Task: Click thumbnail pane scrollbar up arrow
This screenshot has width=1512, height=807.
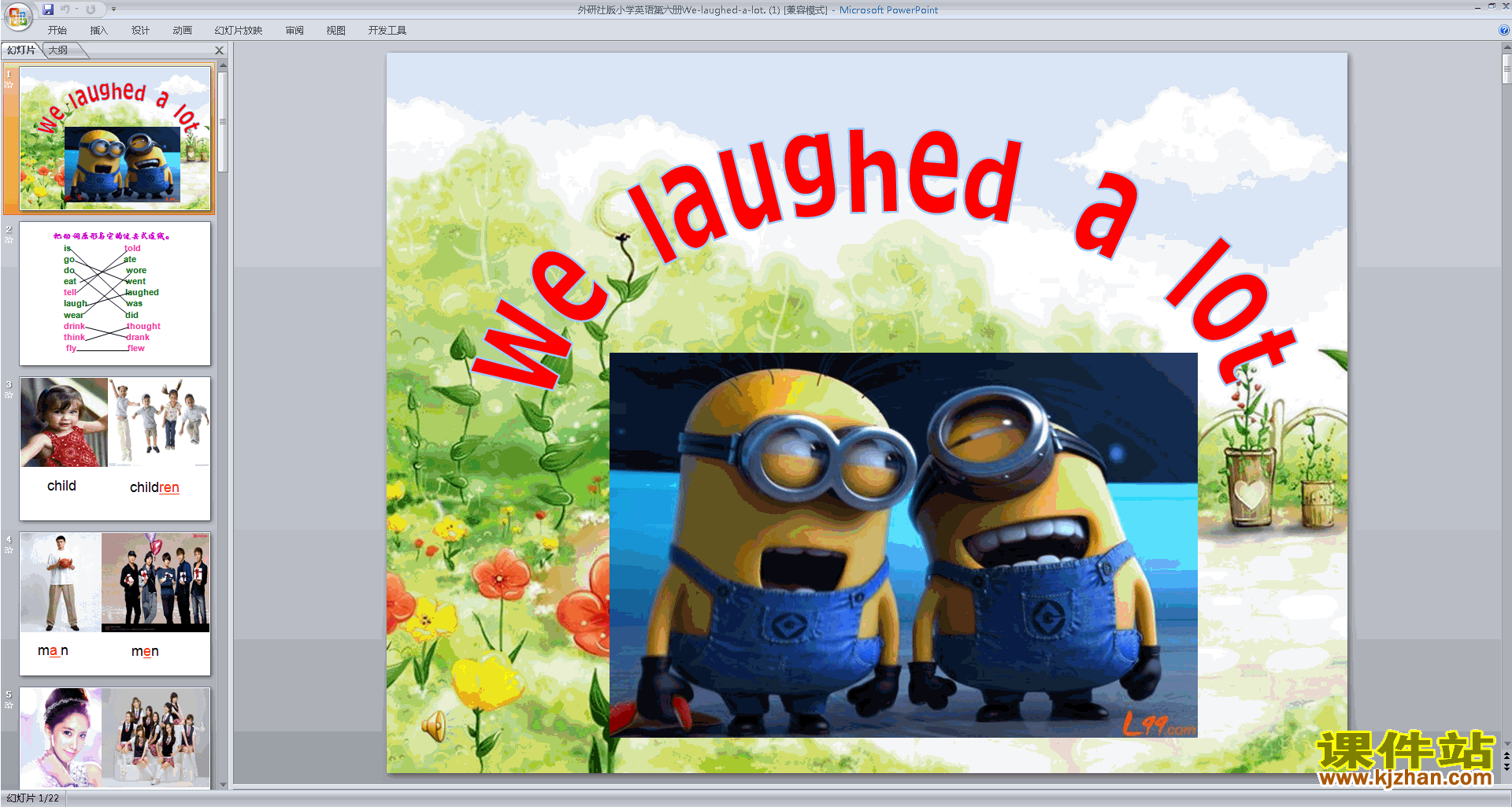Action: [223, 65]
